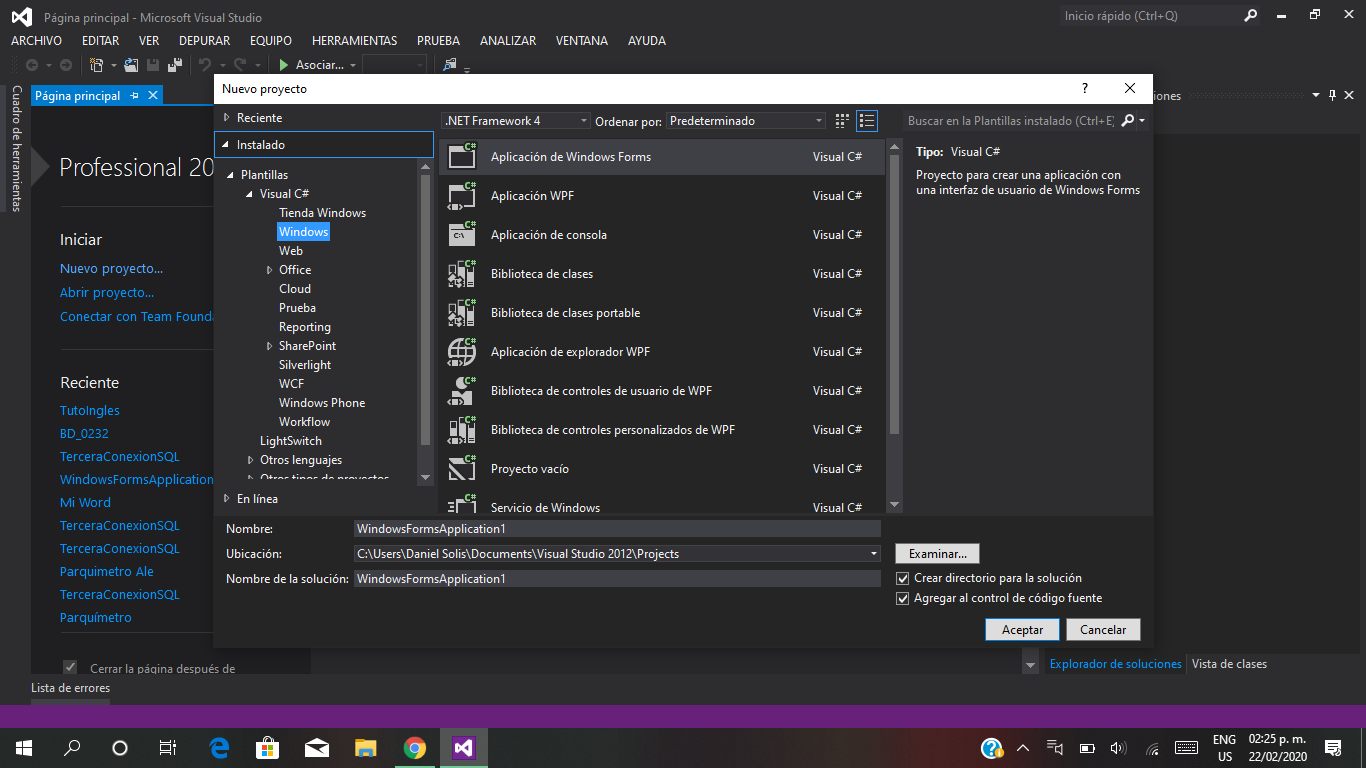Select Silverlight in the tree

305,365
